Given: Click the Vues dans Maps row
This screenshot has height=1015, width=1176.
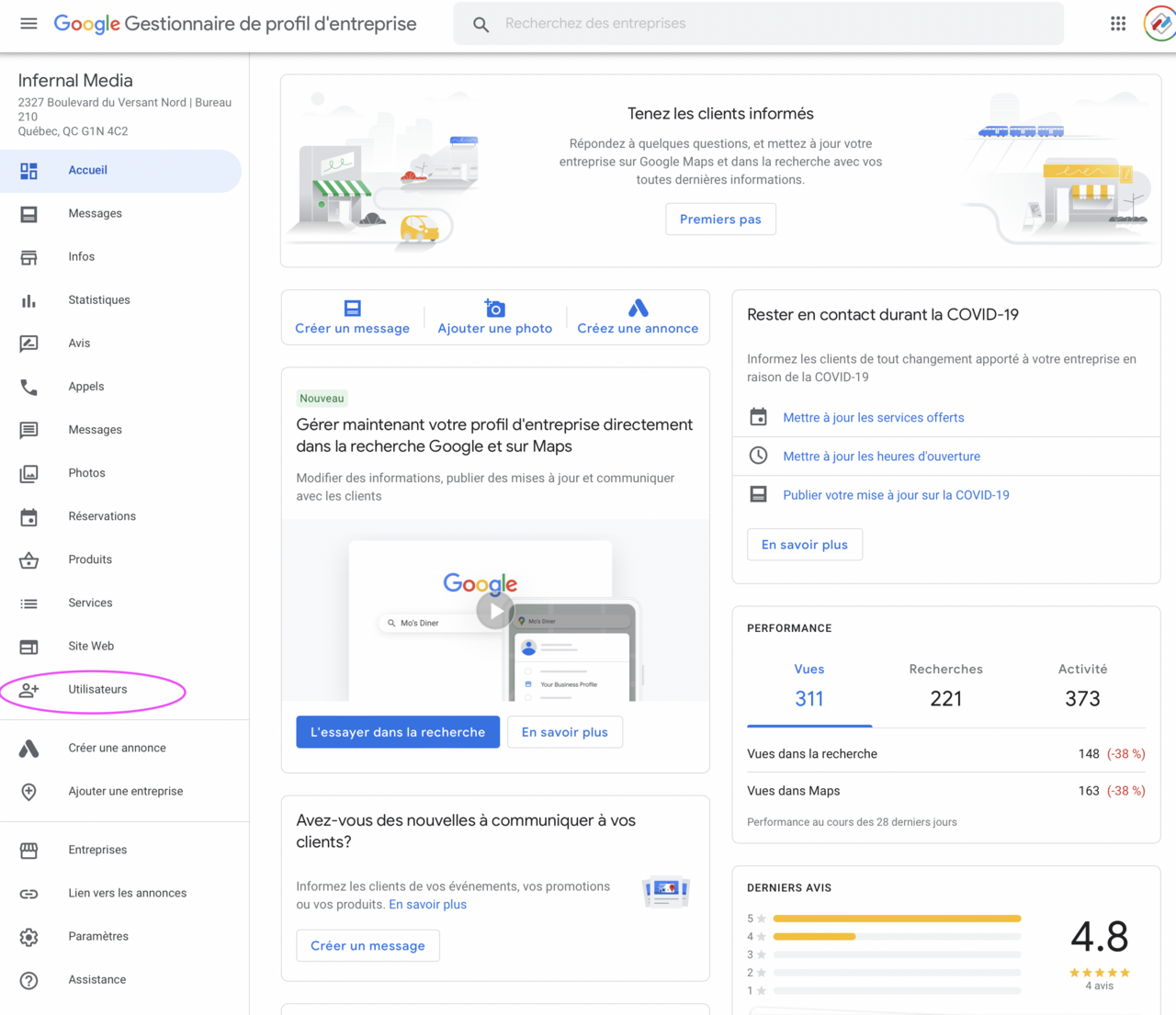Looking at the screenshot, I should pos(946,791).
